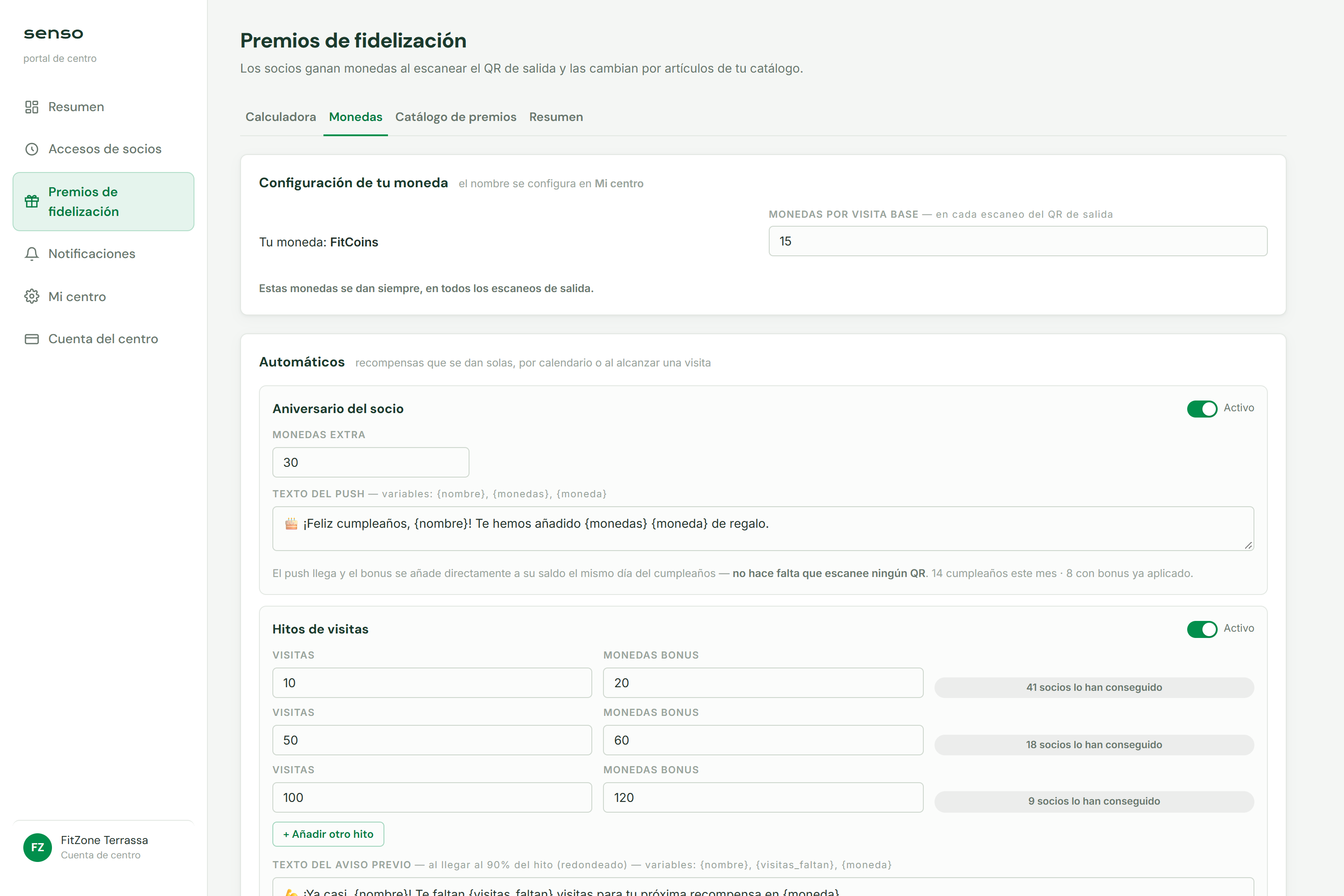Screen dimensions: 1344x896
Task: Click the birthday push text area
Action: pyautogui.click(x=763, y=529)
